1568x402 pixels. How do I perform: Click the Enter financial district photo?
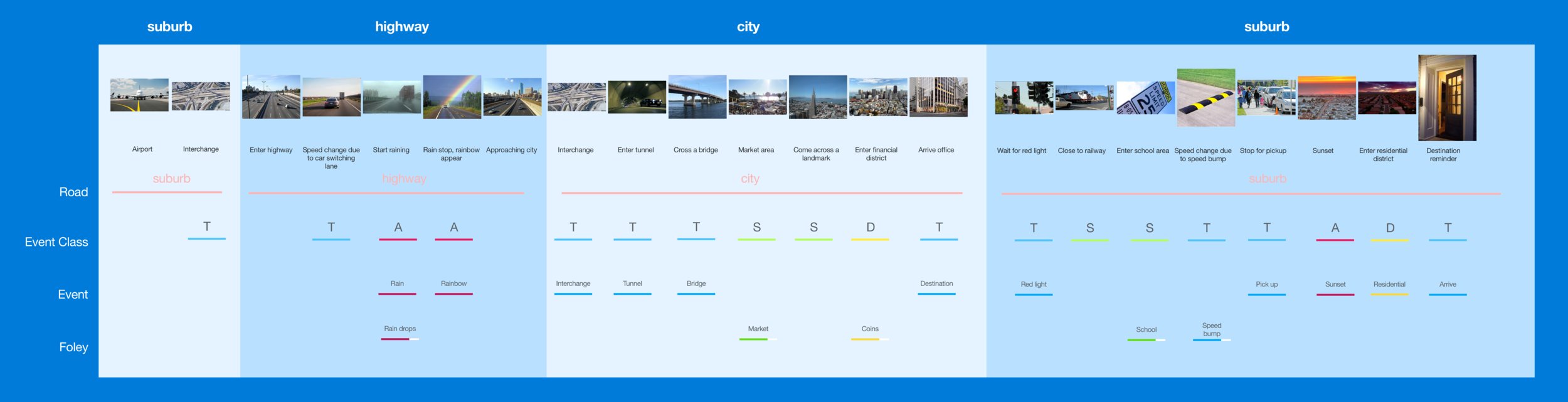[x=878, y=97]
